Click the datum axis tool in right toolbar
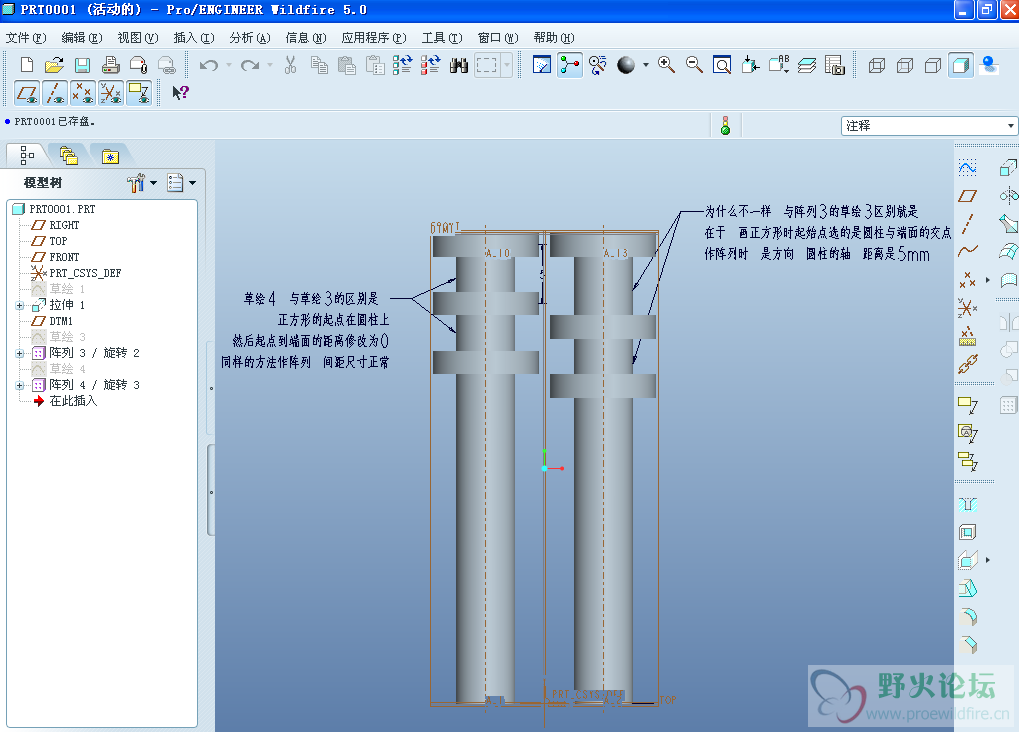 pos(967,224)
